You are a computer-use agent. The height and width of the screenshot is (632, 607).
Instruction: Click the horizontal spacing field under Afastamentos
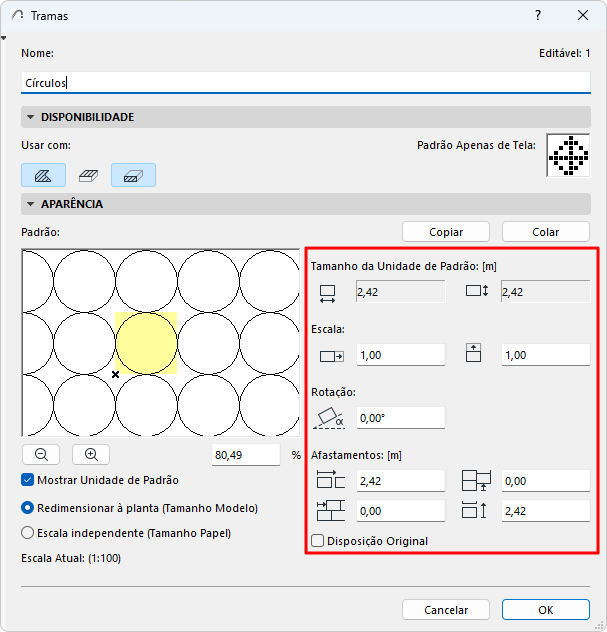click(401, 481)
